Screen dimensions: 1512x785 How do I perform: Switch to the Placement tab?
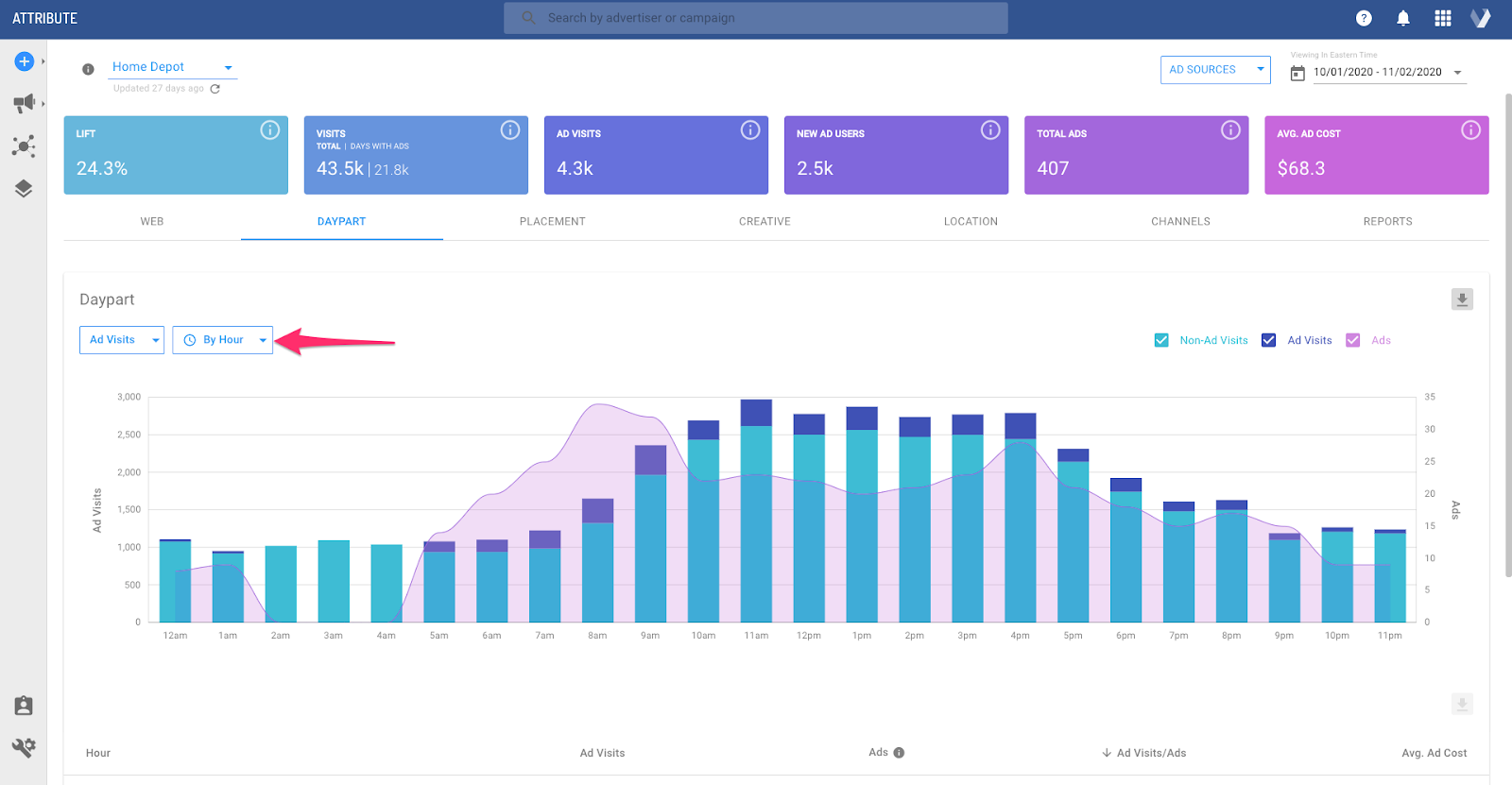pos(552,222)
